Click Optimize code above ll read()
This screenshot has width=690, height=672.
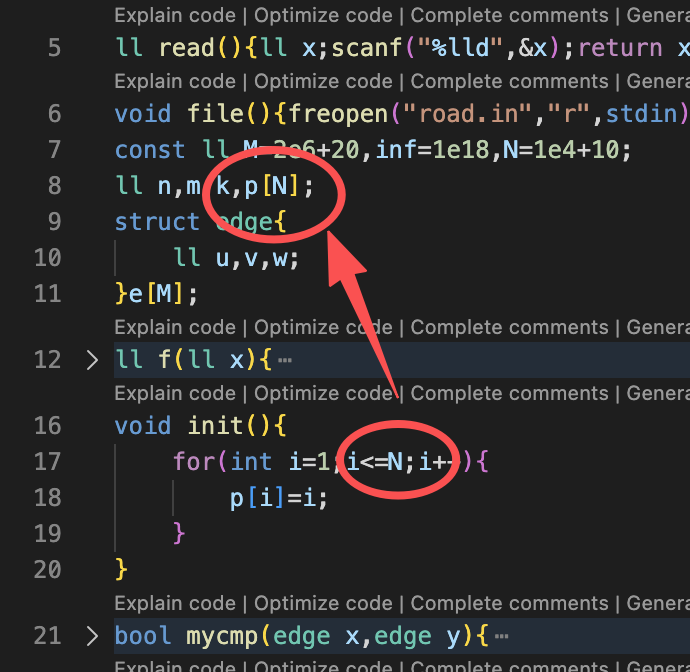click(x=323, y=15)
